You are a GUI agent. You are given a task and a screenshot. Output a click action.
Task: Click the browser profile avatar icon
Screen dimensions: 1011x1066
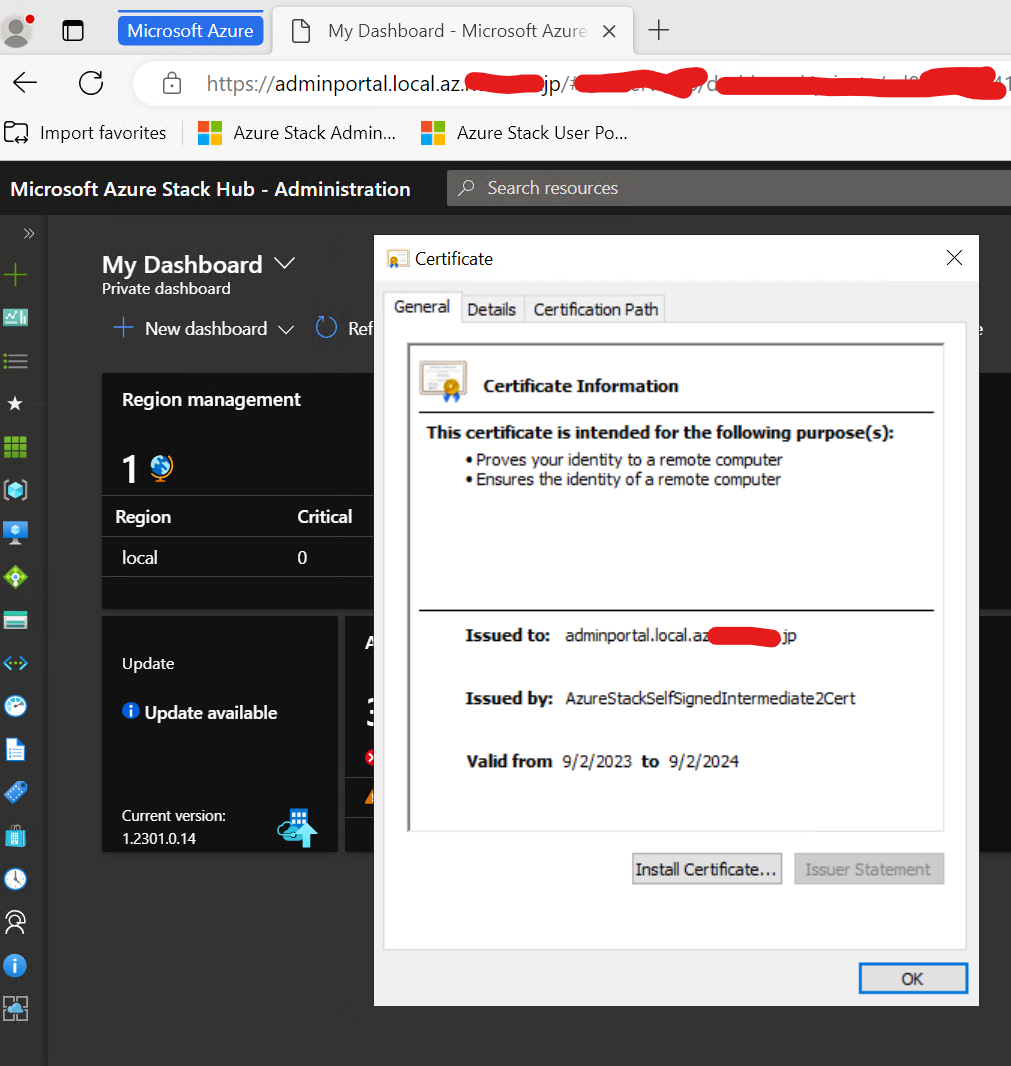(x=17, y=31)
